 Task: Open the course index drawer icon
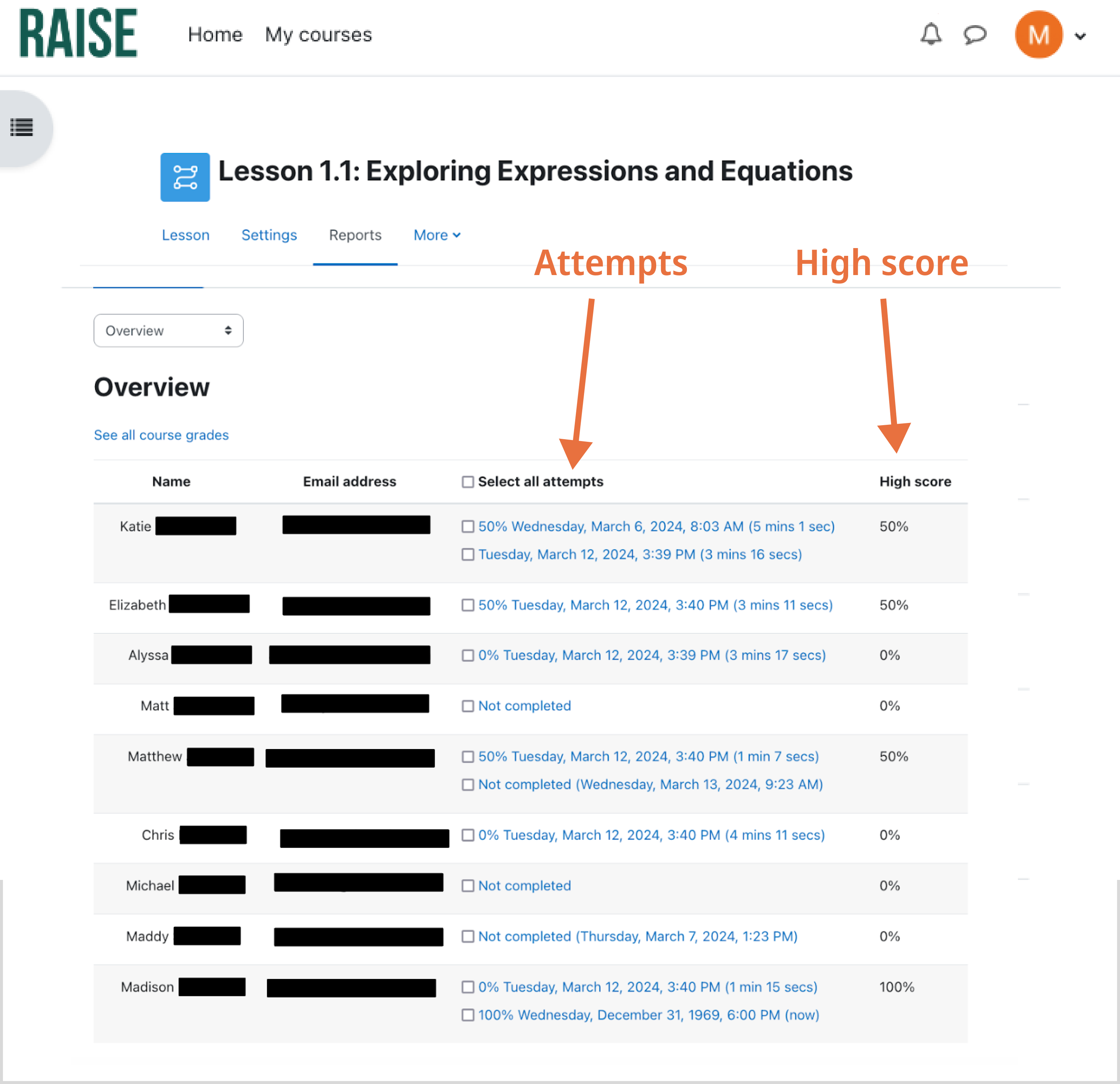coord(22,127)
